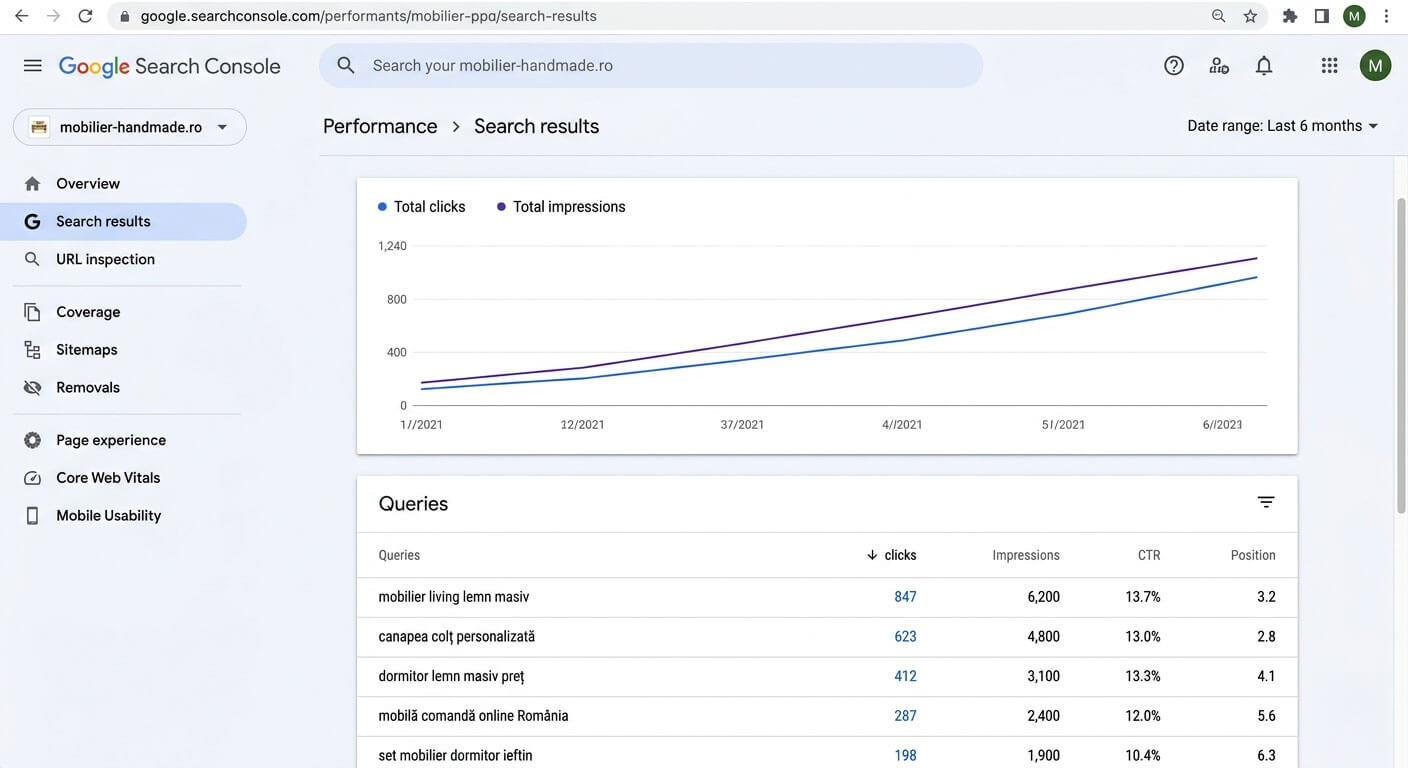Click the 2.8 position value
Viewport: 1408px width, 768px height.
click(x=1266, y=637)
